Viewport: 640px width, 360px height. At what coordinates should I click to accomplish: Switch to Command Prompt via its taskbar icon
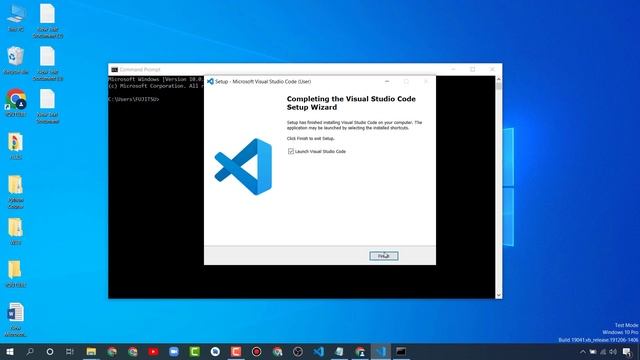click(x=401, y=351)
